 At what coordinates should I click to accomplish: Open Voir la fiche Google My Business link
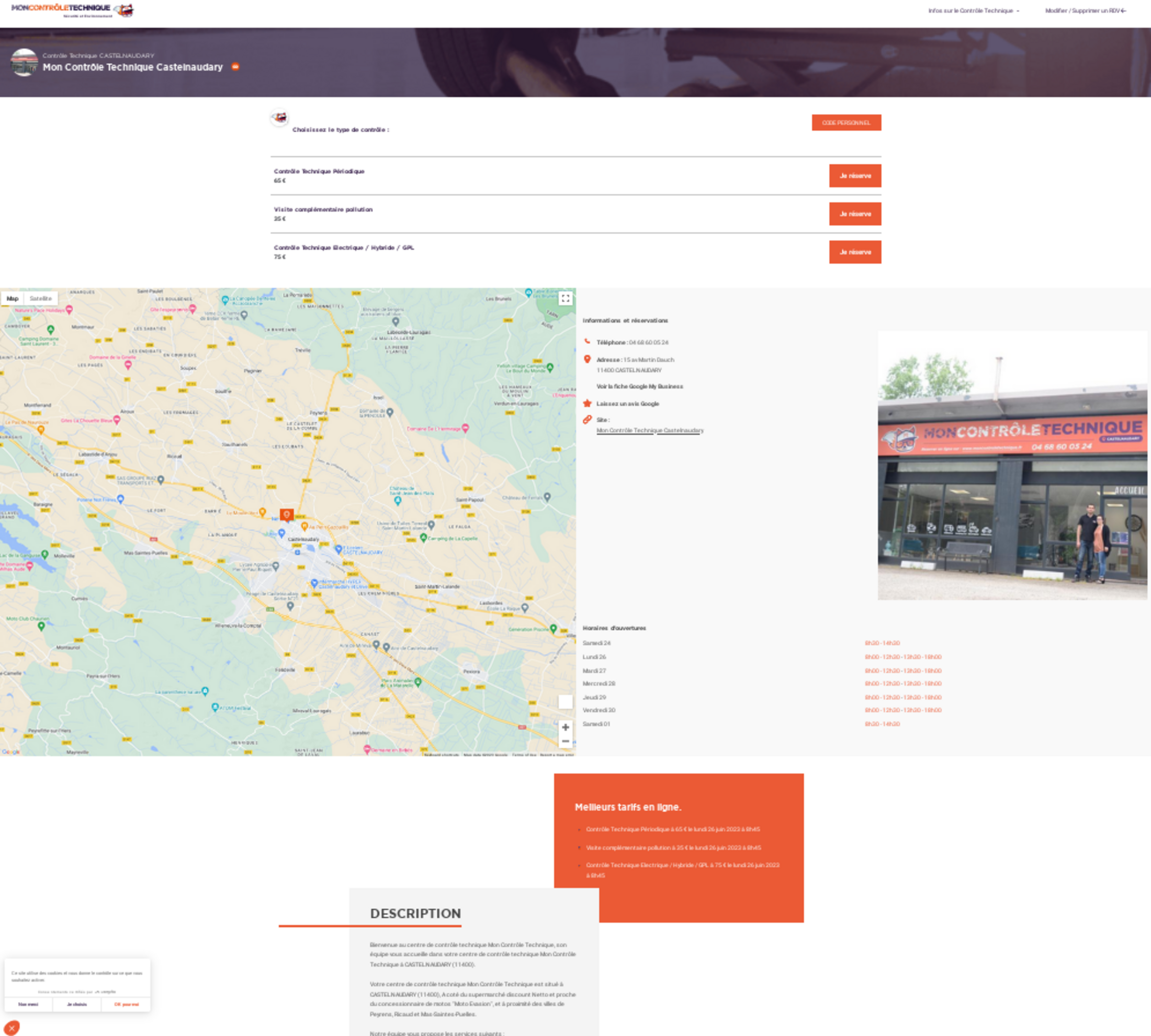point(639,386)
